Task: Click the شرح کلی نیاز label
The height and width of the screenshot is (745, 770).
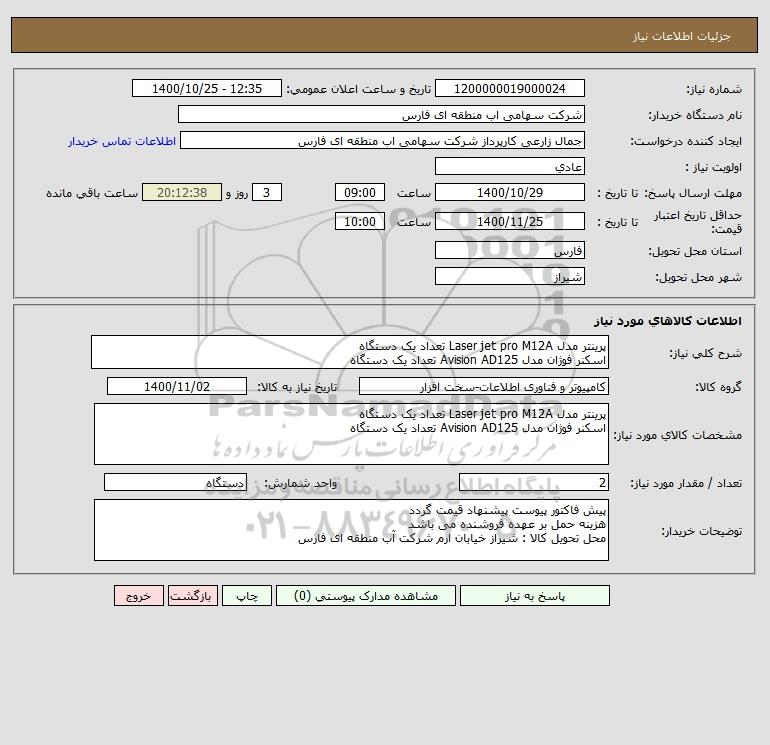Action: [x=706, y=353]
